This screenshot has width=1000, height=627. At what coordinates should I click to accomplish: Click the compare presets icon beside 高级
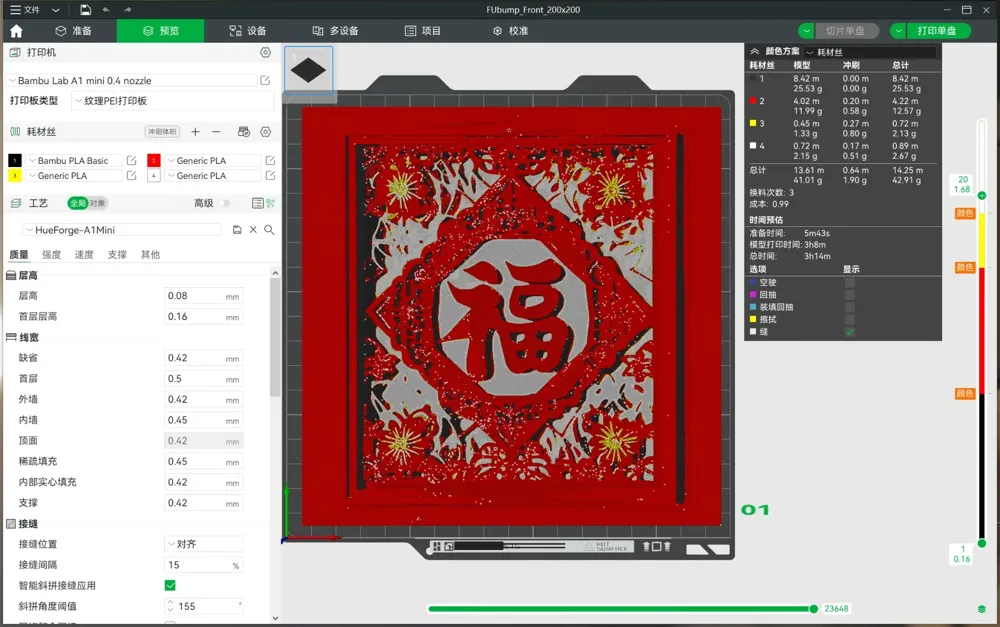coord(271,203)
